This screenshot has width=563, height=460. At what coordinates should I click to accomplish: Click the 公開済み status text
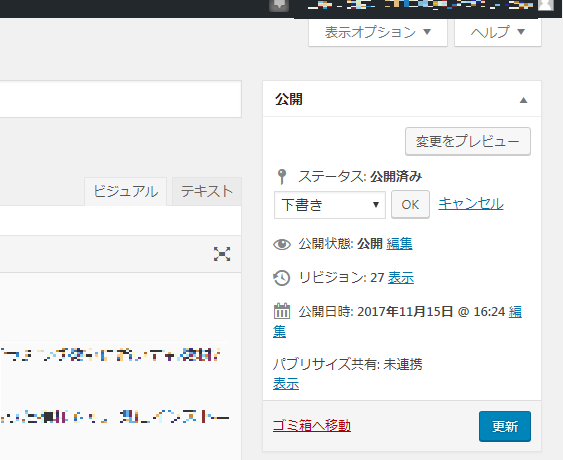coord(396,177)
